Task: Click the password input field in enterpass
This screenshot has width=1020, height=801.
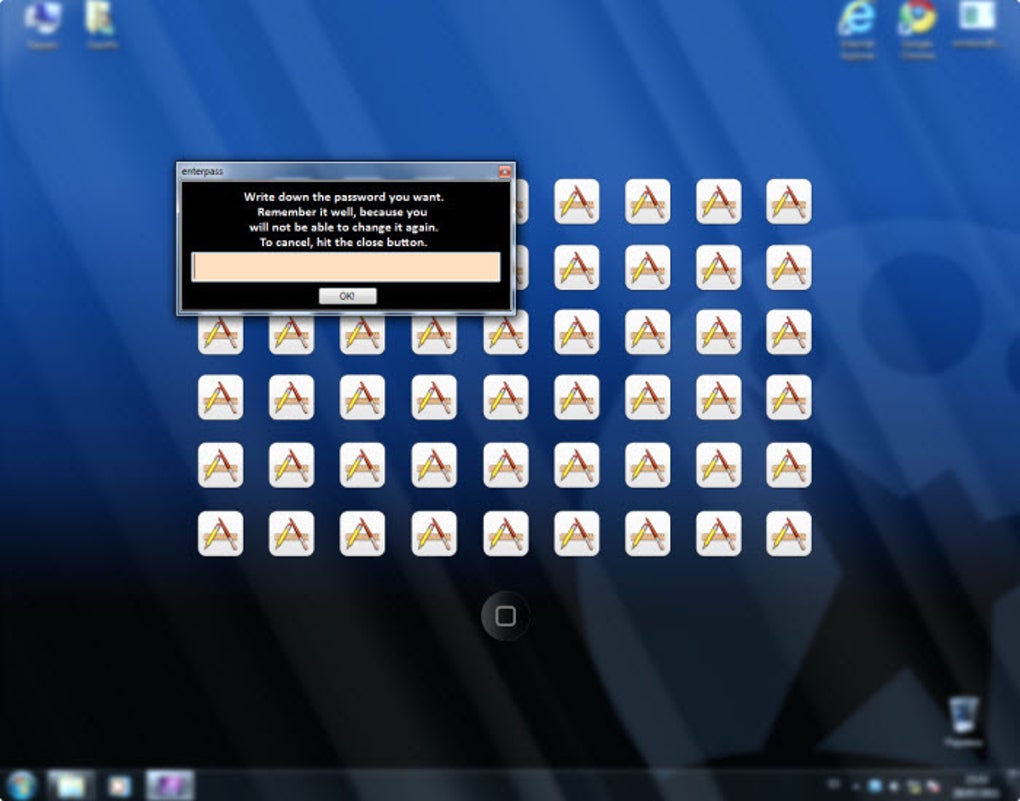Action: (x=345, y=267)
